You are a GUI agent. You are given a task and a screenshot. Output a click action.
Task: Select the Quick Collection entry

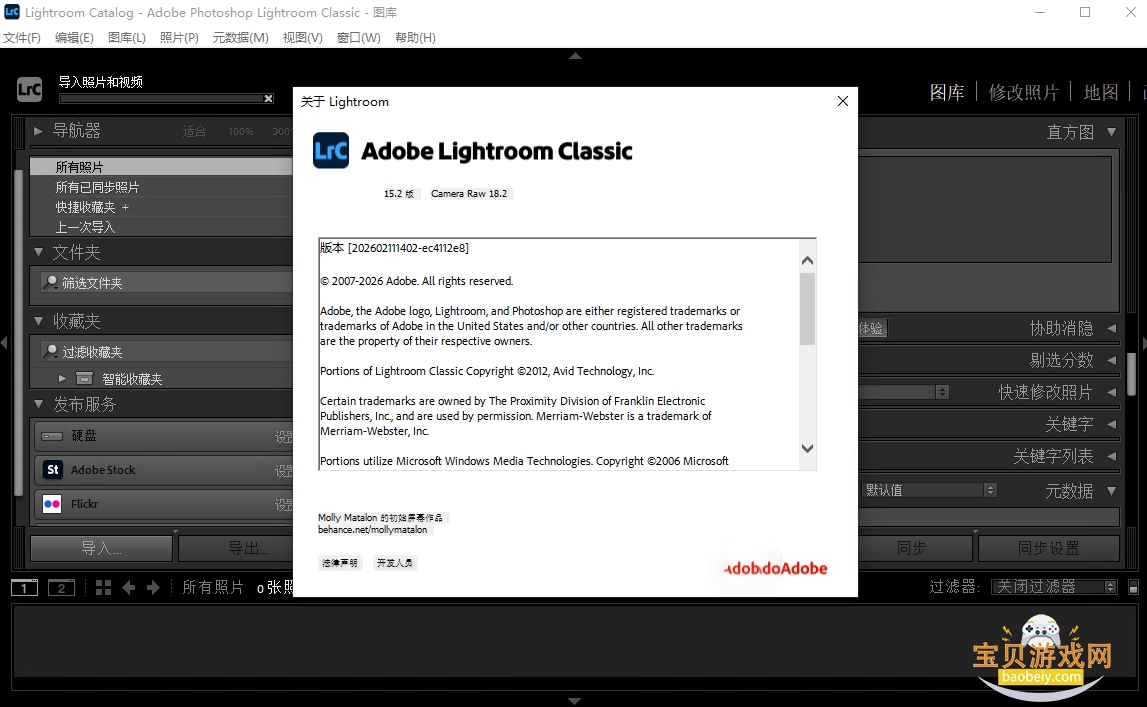pos(162,207)
